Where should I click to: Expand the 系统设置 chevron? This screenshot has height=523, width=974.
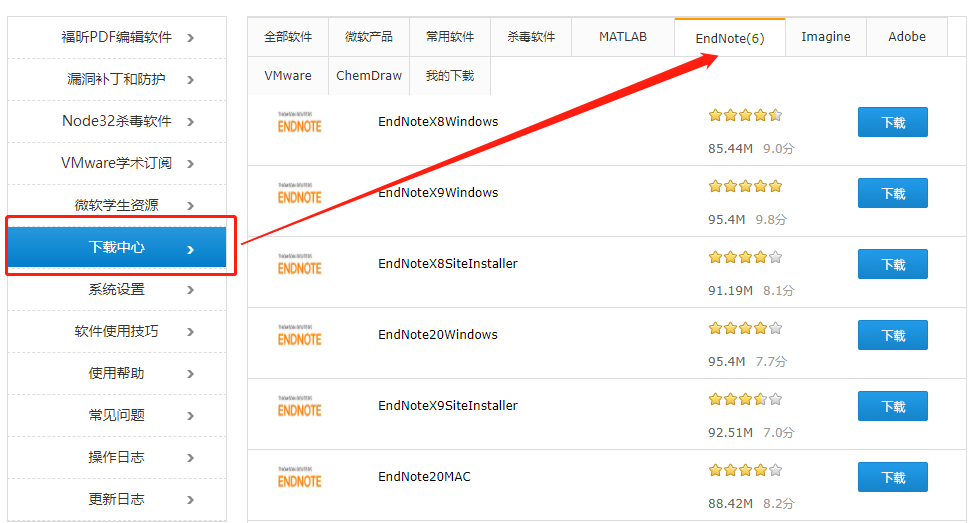point(191,290)
